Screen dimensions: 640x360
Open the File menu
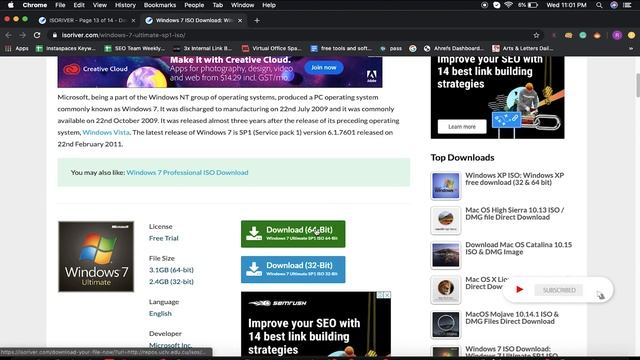(60, 5)
